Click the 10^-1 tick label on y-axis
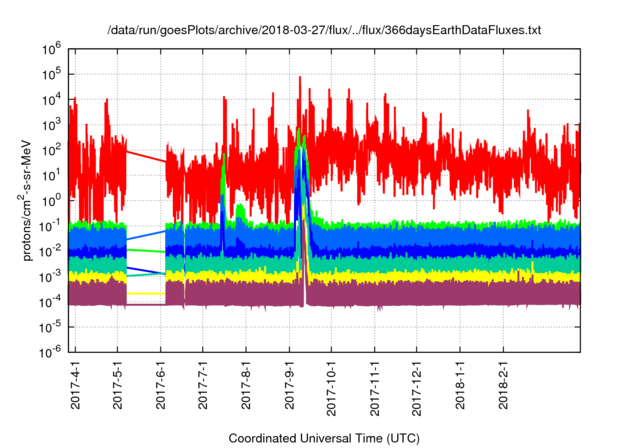The image size is (640, 448). (x=50, y=226)
